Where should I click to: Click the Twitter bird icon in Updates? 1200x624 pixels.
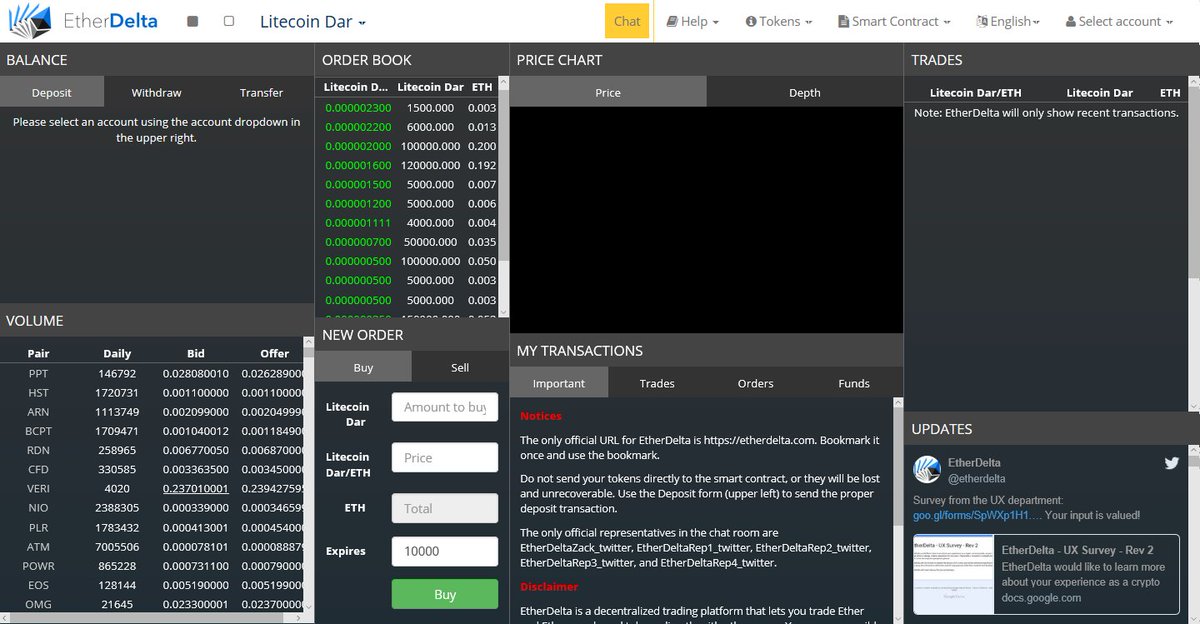1172,463
